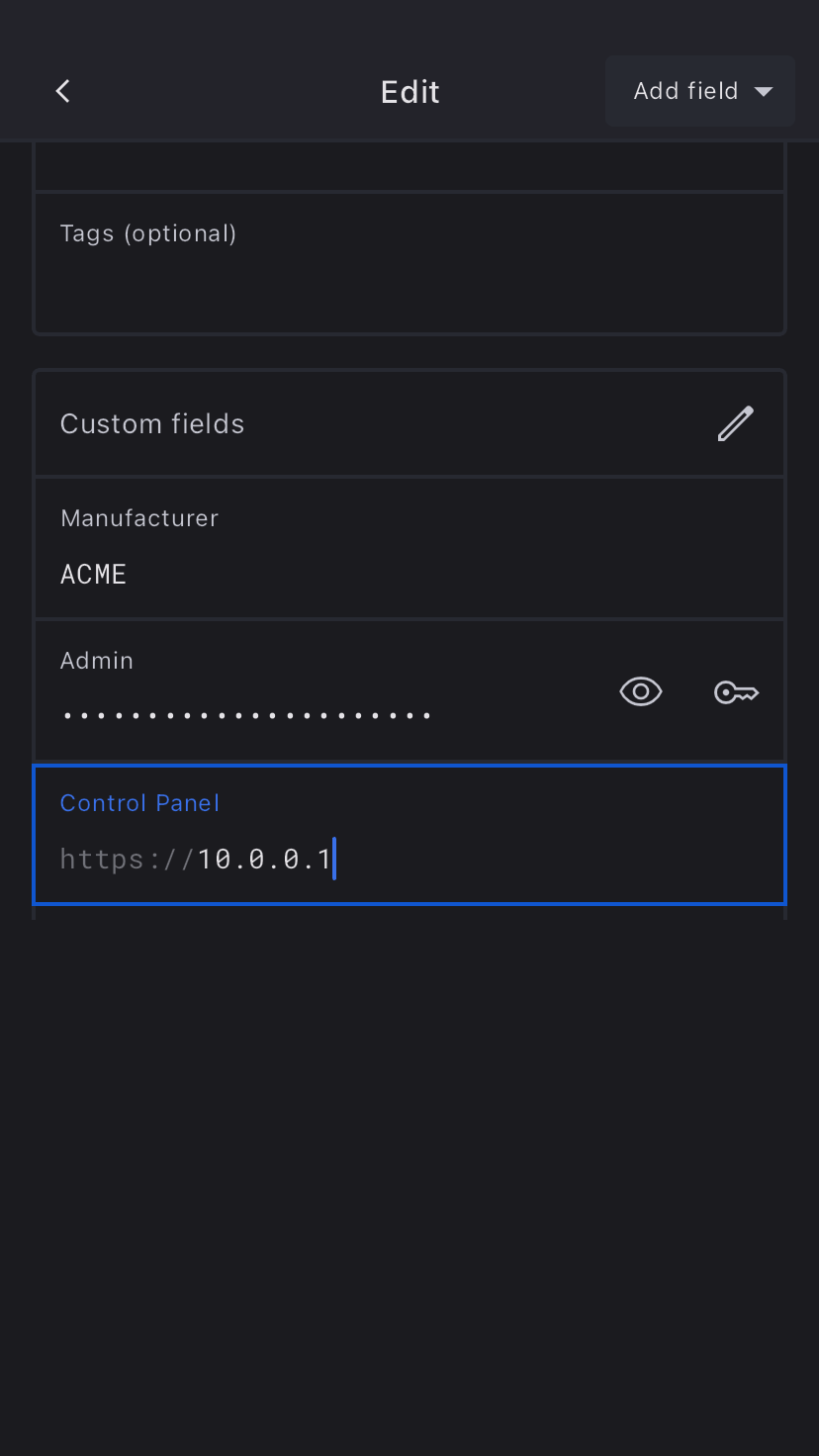Tap the Edit title in header

(x=409, y=92)
